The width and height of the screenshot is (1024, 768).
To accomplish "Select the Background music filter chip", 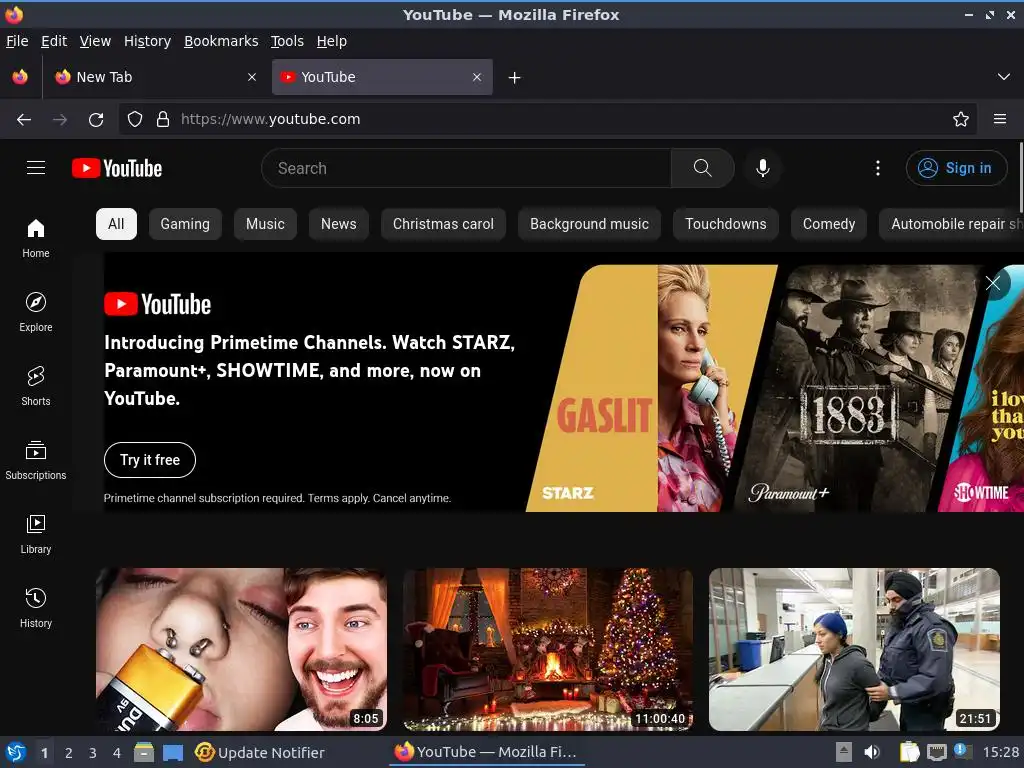I will pyautogui.click(x=590, y=224).
